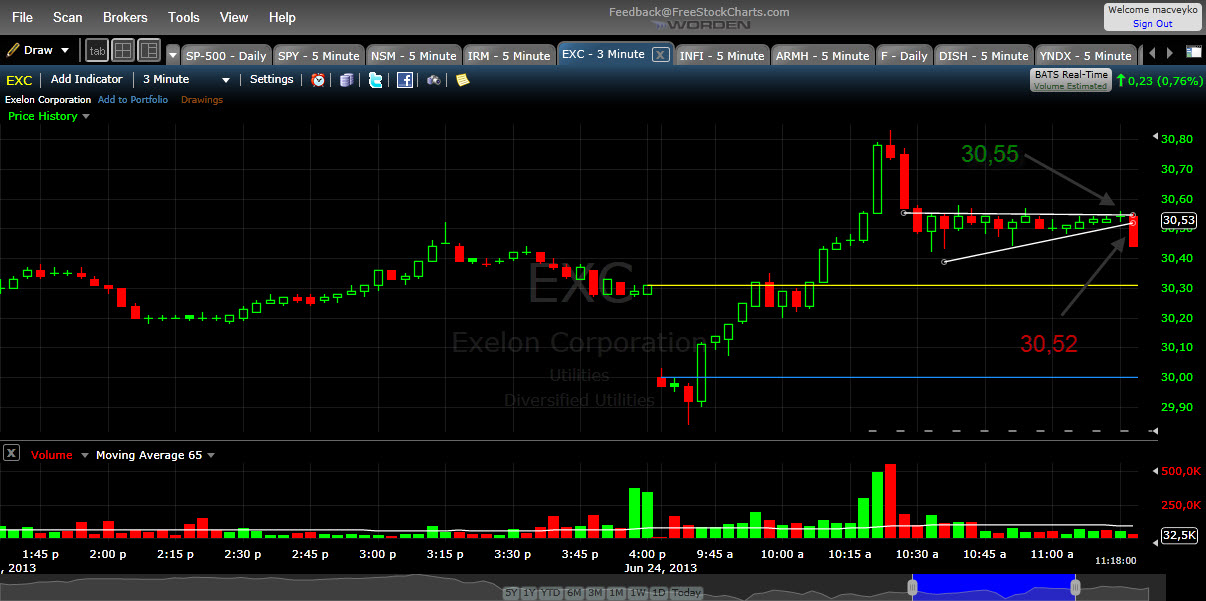Image resolution: width=1206 pixels, height=601 pixels.
Task: Click the blue selected range in navigator
Action: 995,587
